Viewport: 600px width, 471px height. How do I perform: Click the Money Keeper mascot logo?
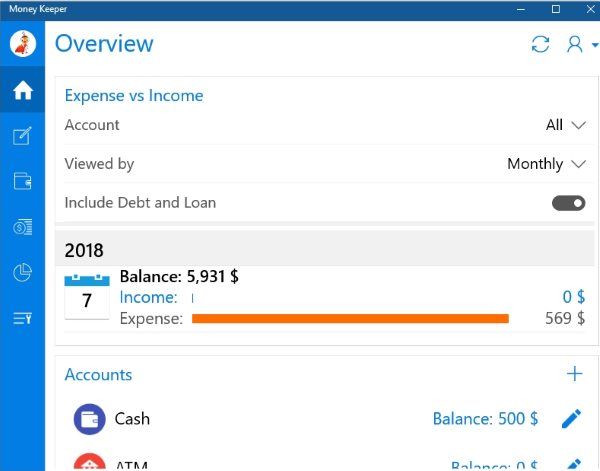[x=23, y=44]
